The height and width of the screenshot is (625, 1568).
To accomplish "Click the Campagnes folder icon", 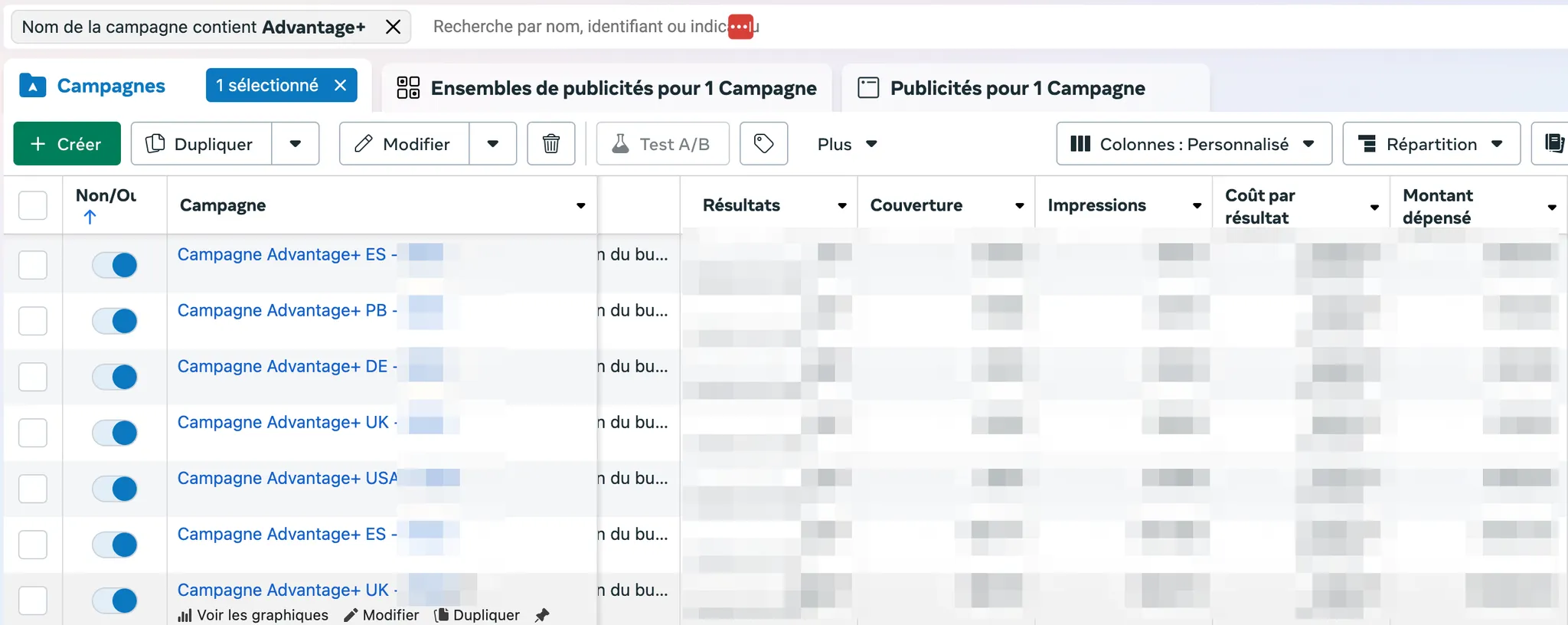I will 33,85.
